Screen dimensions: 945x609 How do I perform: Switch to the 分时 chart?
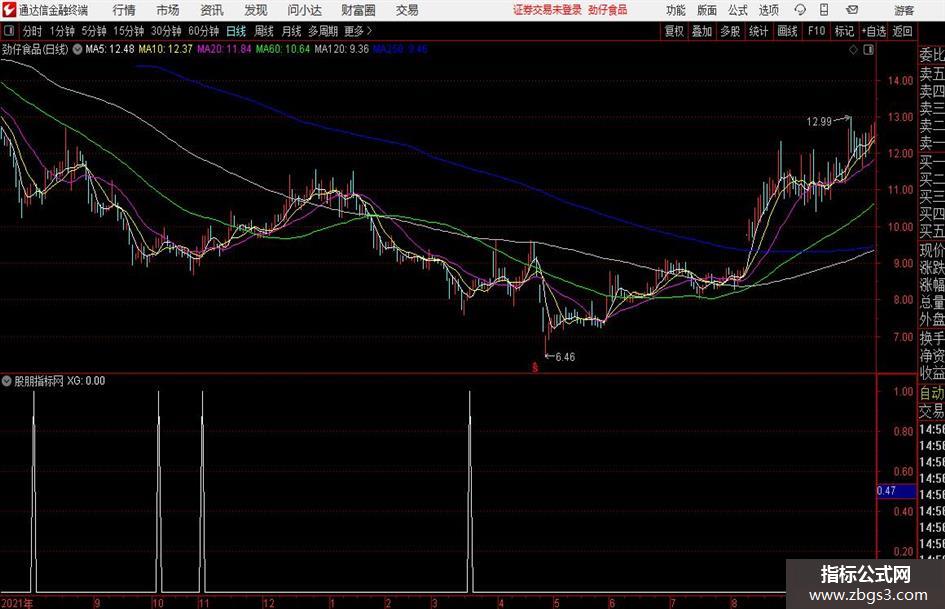pyautogui.click(x=32, y=31)
